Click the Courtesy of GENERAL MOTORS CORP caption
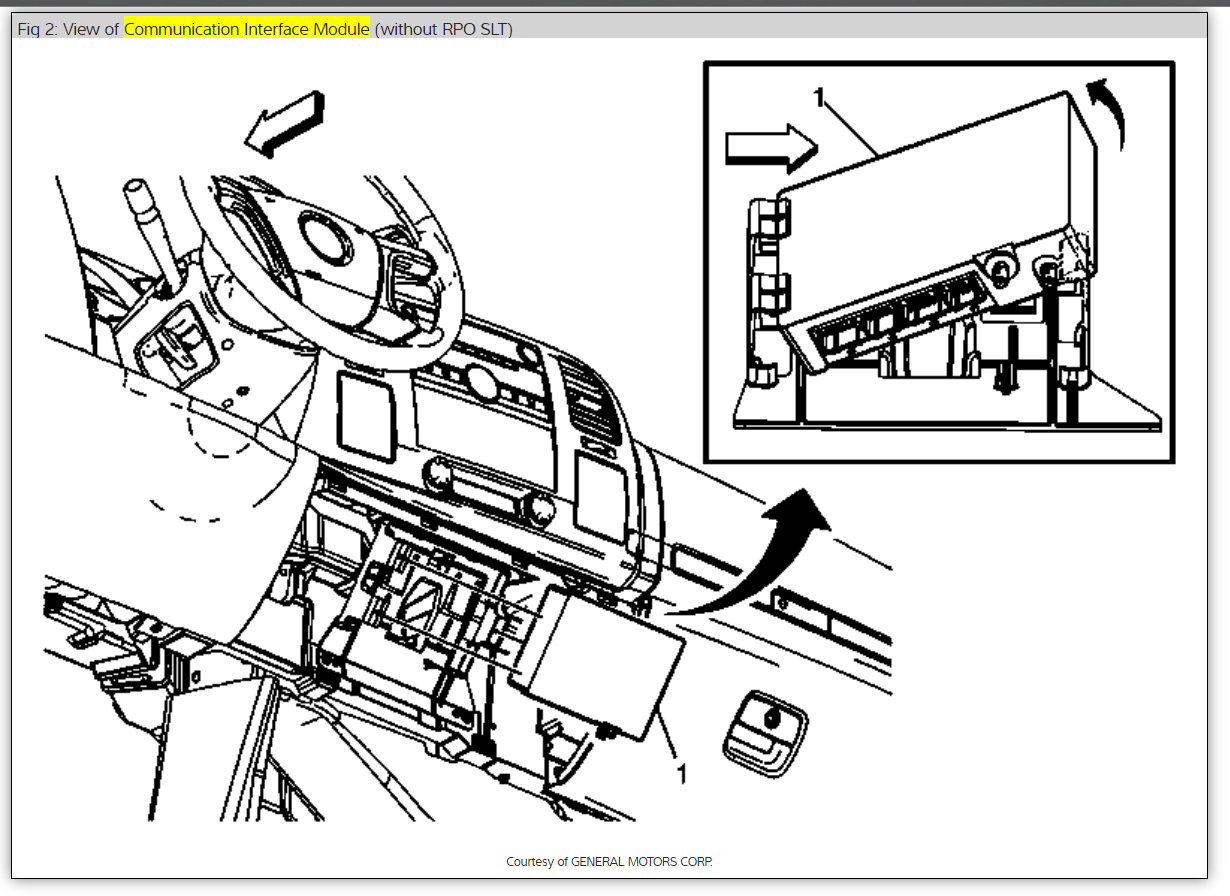Screen dimensions: 1230x896 (610, 861)
